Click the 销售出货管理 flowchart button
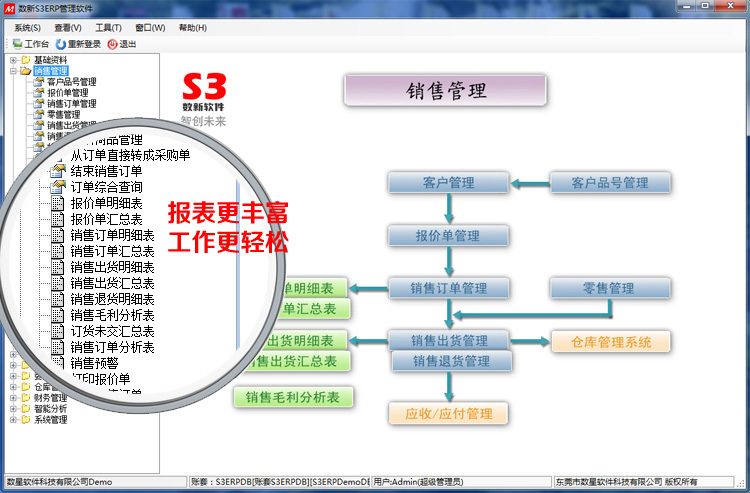This screenshot has width=750, height=493. pyautogui.click(x=448, y=340)
